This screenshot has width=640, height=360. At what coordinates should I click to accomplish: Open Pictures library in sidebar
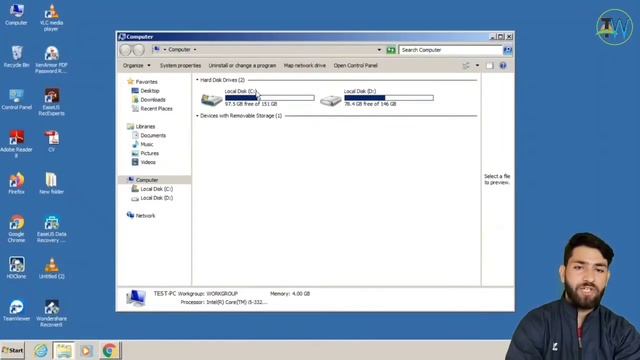(x=145, y=153)
